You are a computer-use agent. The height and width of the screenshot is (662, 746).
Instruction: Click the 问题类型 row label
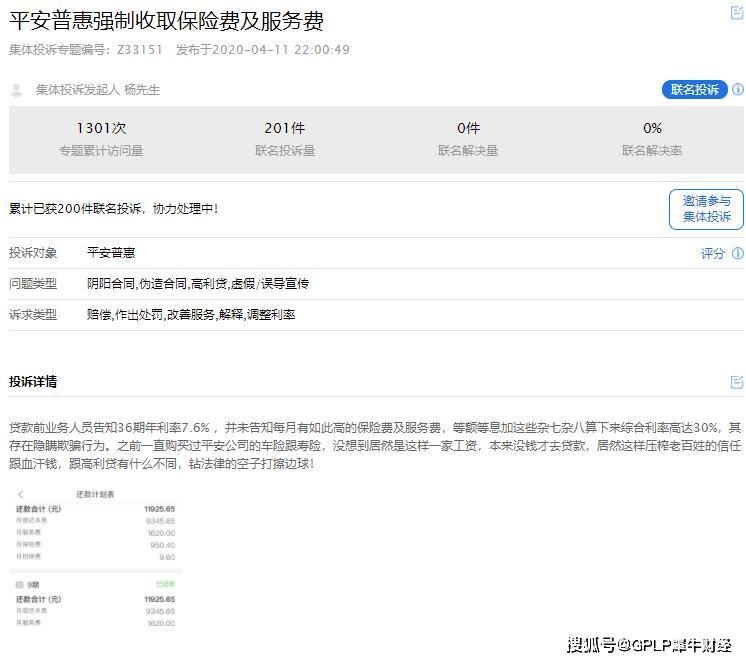point(33,284)
